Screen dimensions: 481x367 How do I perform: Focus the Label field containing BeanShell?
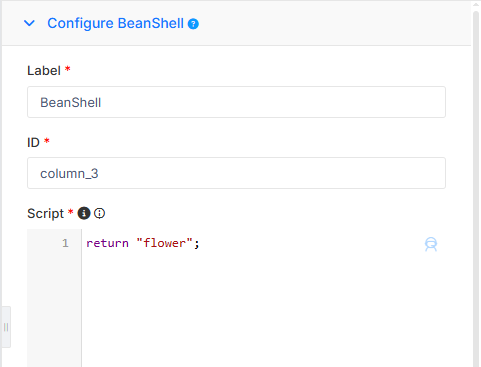tap(236, 102)
